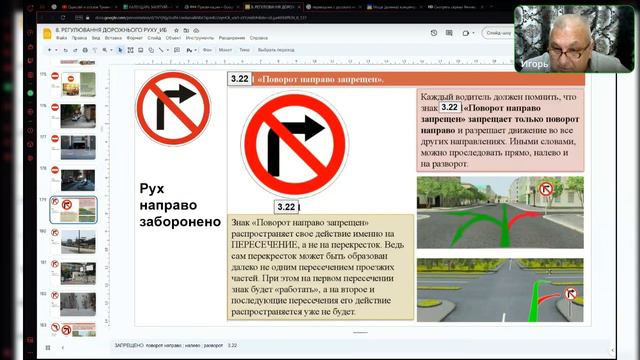
Task: Click the Тема toolbar button
Action: click(244, 50)
